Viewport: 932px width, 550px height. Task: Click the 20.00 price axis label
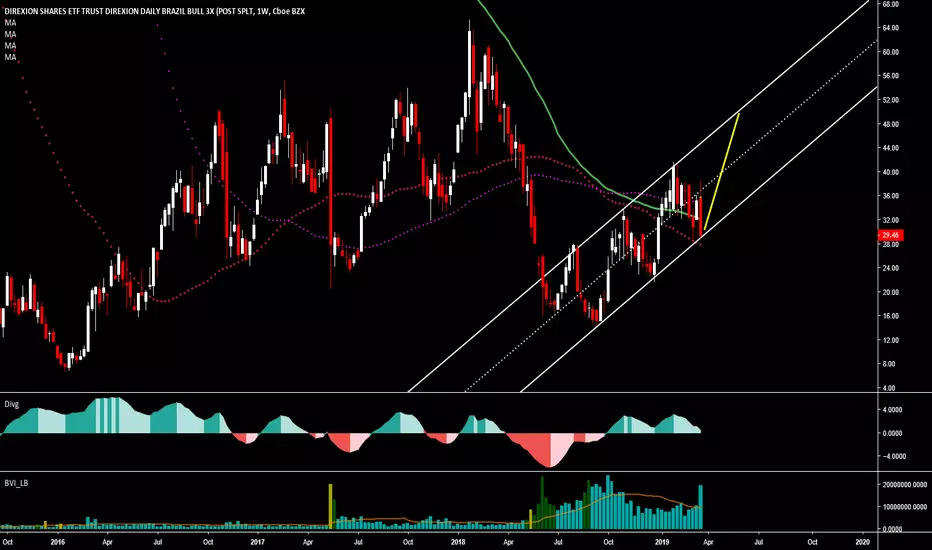(890, 293)
